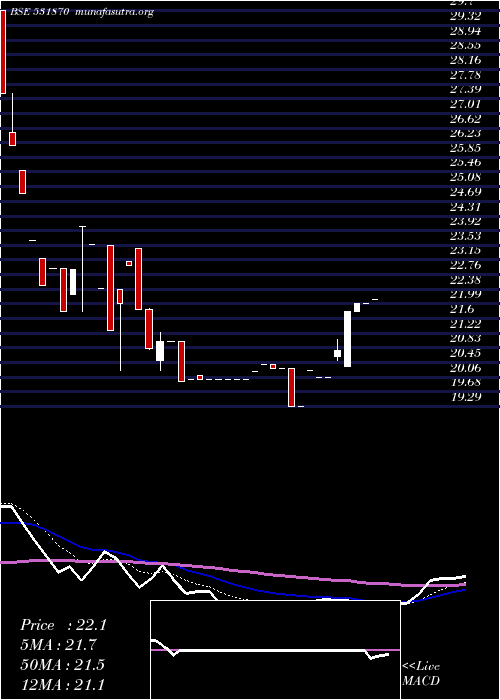Click the 19.29 price axis label
Screen dimensions: 500x700
click(465, 397)
